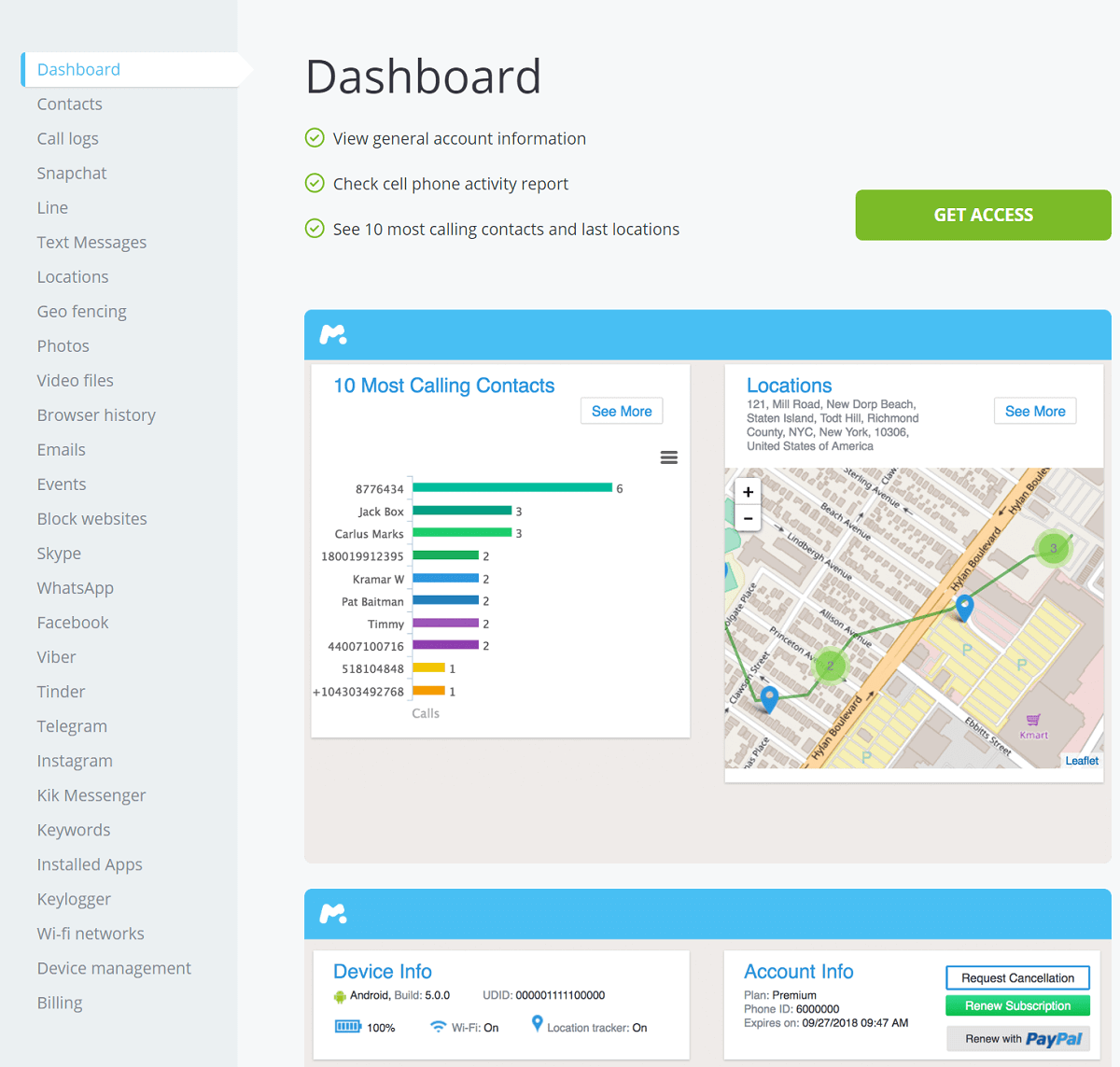Open Call logs in sidebar
Image resolution: width=1120 pixels, height=1067 pixels.
(x=67, y=138)
